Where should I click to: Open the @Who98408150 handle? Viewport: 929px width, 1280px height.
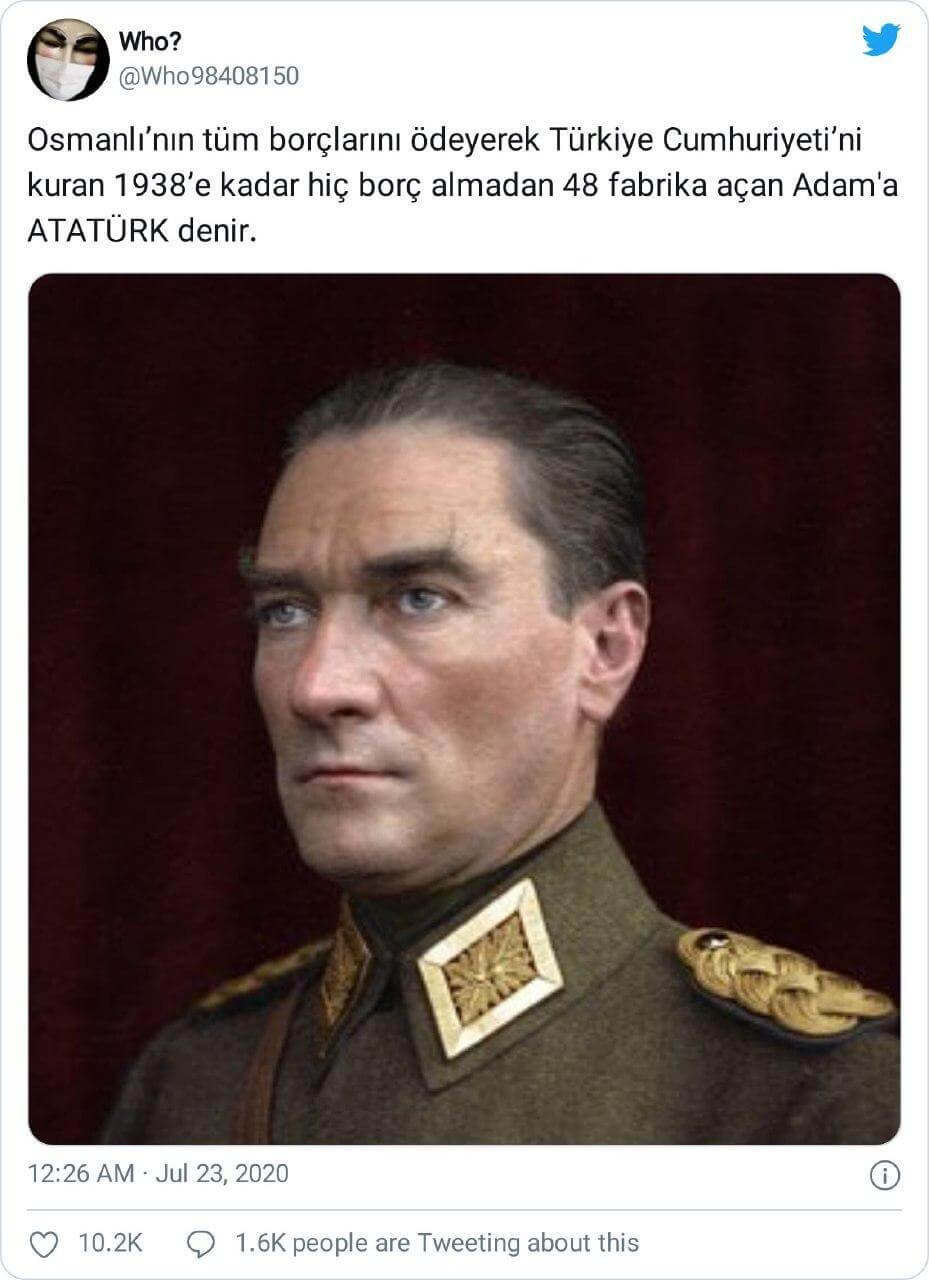[209, 76]
